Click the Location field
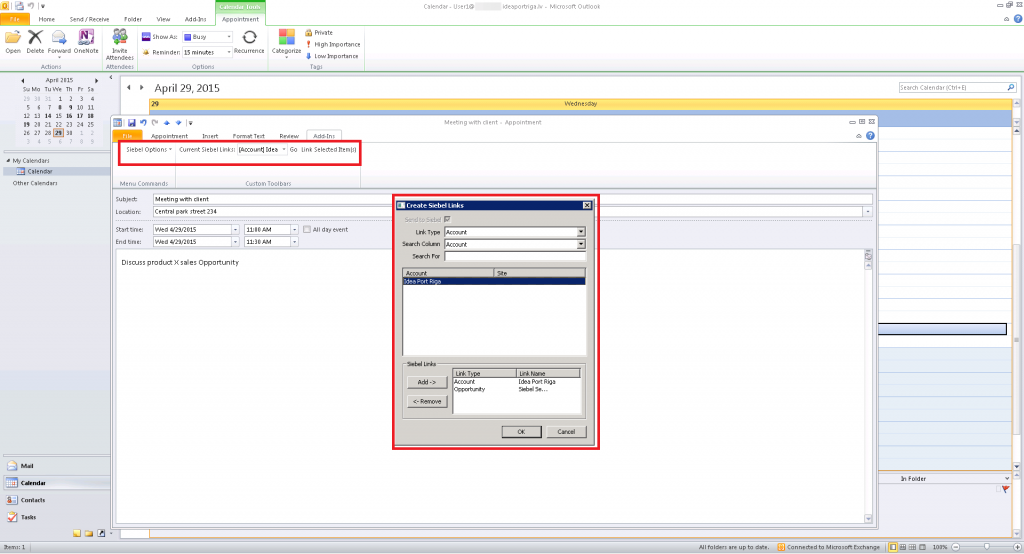Viewport: 1024px width, 554px height. tap(508, 212)
